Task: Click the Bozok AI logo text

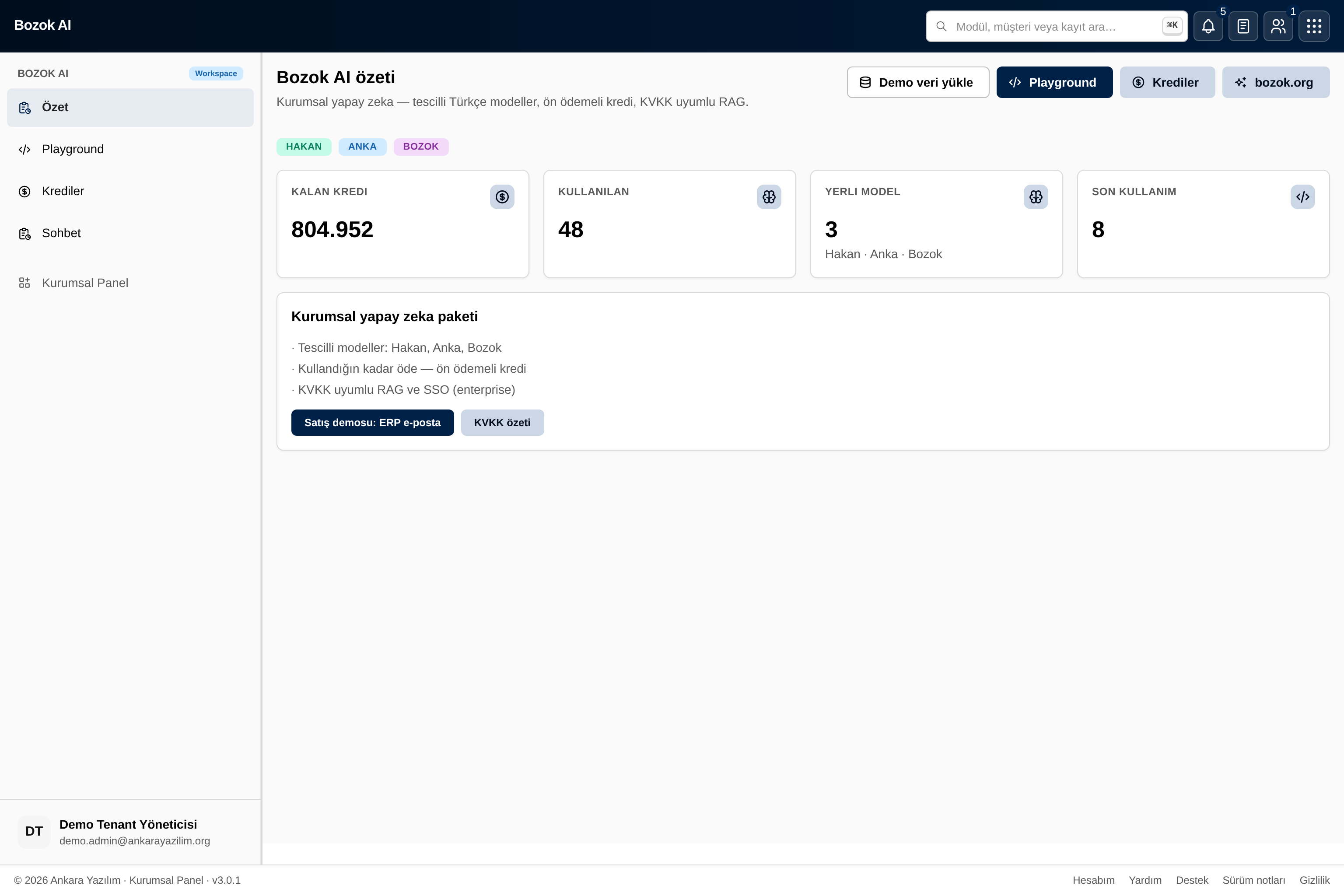Action: [x=42, y=25]
